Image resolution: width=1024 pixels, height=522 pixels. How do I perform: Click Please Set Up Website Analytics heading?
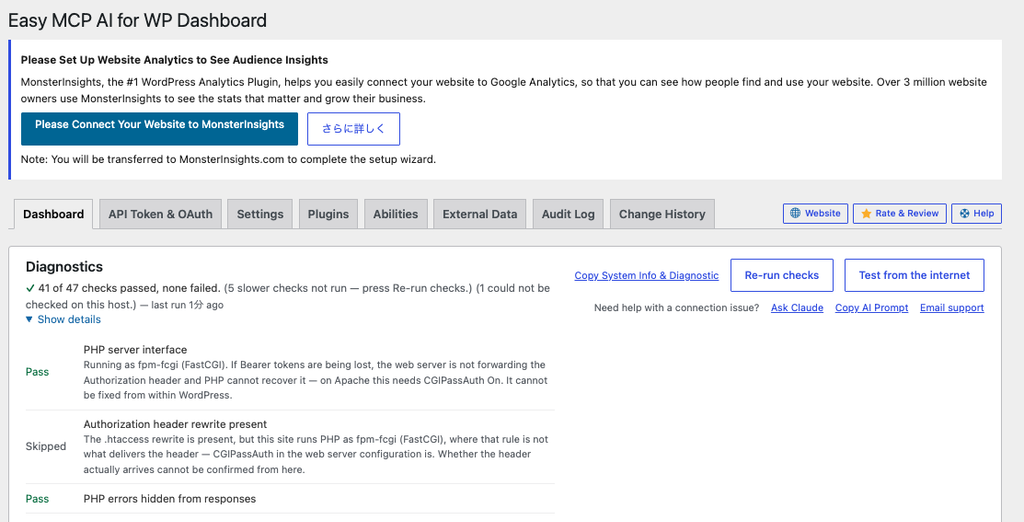click(174, 59)
